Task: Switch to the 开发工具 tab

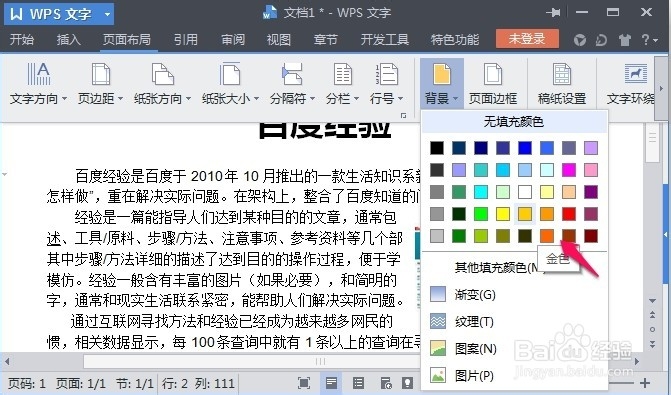Action: tap(384, 40)
